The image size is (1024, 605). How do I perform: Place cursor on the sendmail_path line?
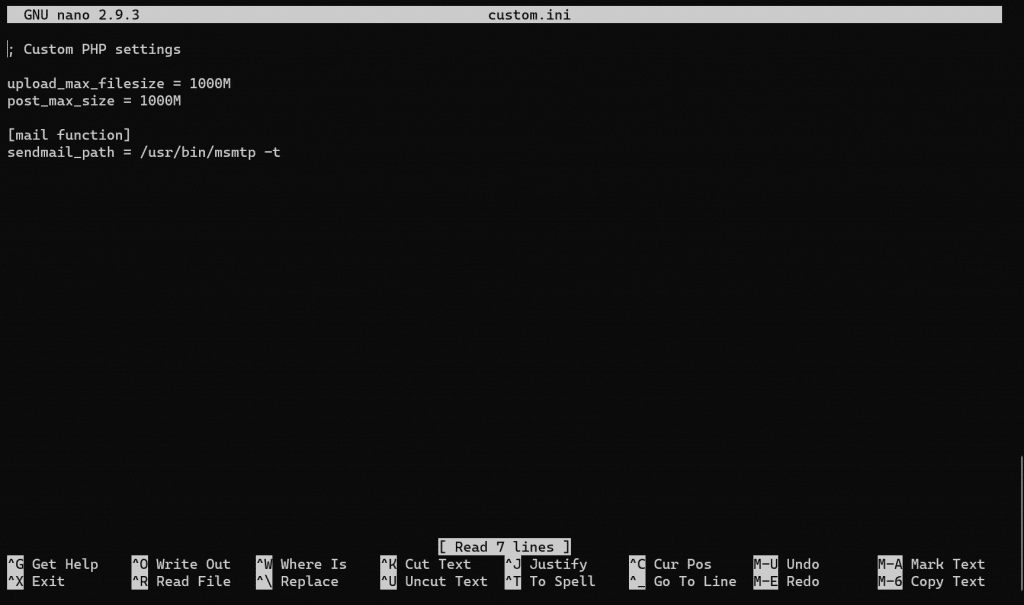(x=143, y=153)
